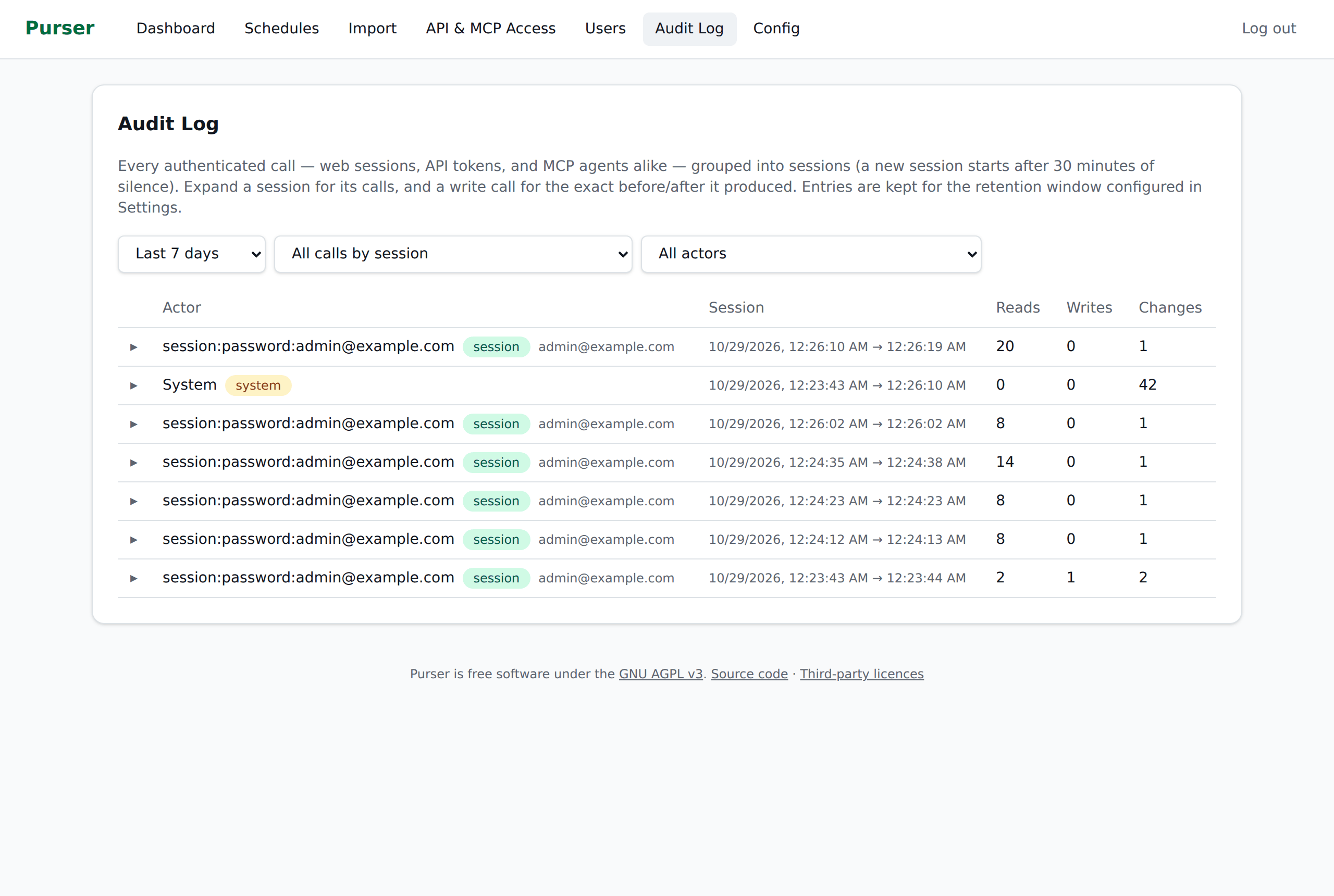Expand the System actor session row
The height and width of the screenshot is (896, 1334).
(133, 385)
